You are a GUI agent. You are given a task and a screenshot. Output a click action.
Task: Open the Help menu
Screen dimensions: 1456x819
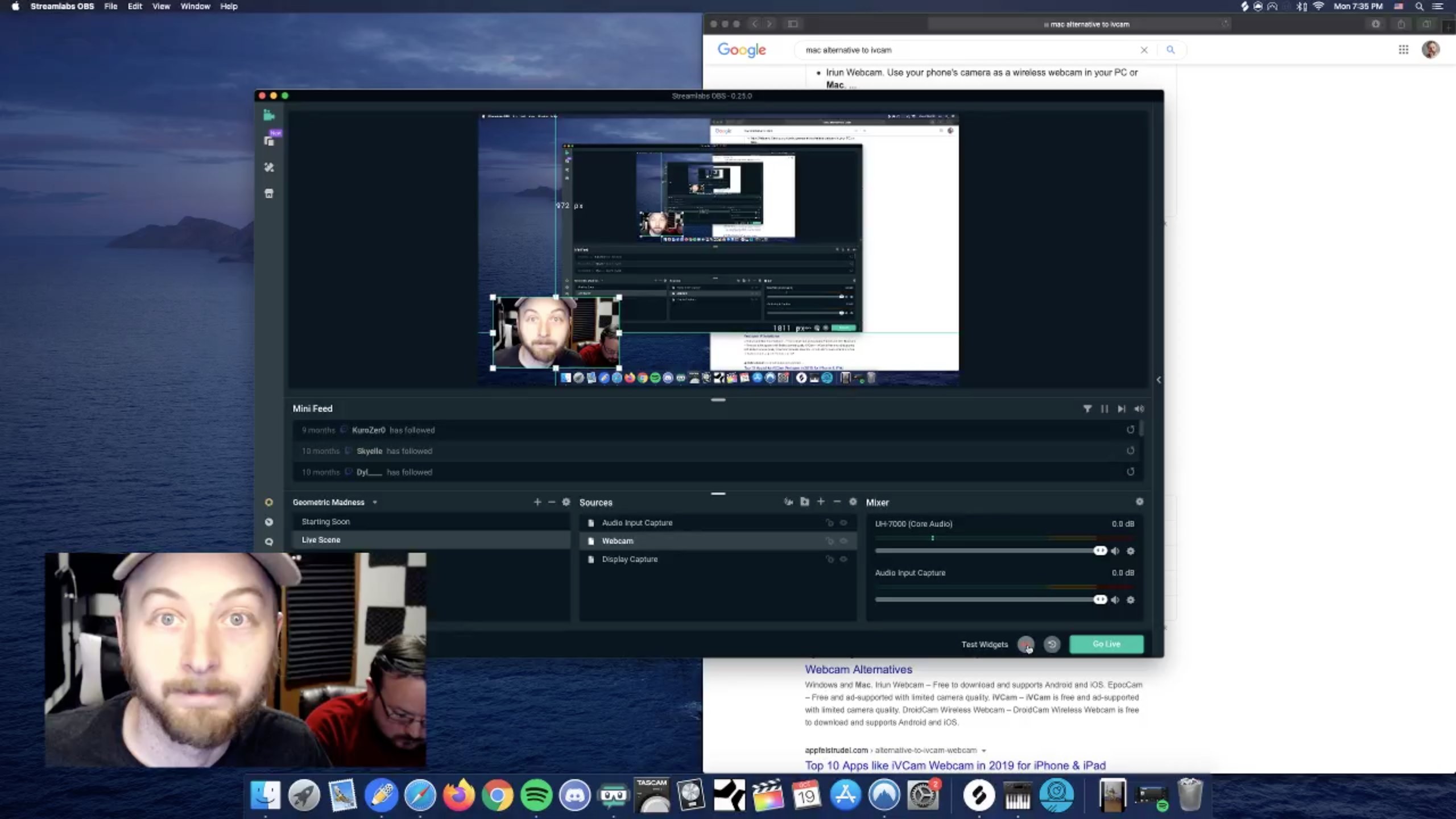point(229,6)
